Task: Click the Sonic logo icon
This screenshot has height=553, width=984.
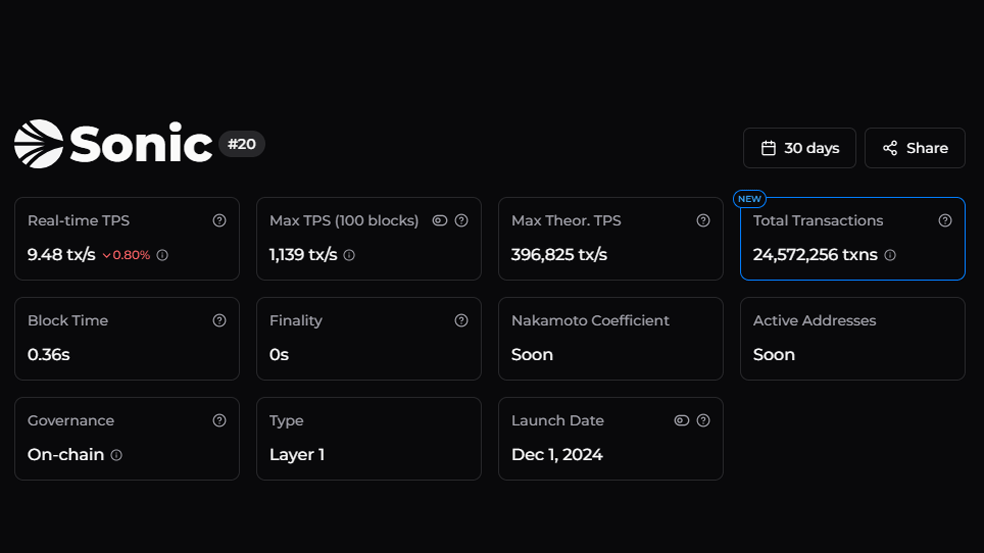Action: coord(39,144)
